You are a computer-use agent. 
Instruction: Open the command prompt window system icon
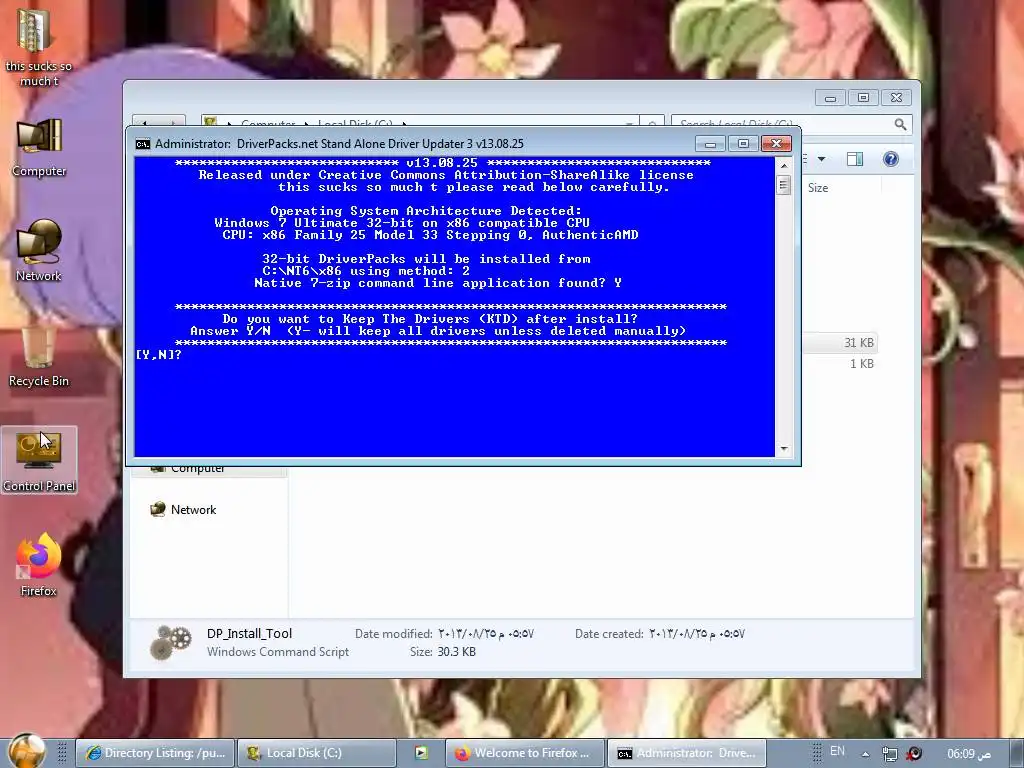point(142,144)
